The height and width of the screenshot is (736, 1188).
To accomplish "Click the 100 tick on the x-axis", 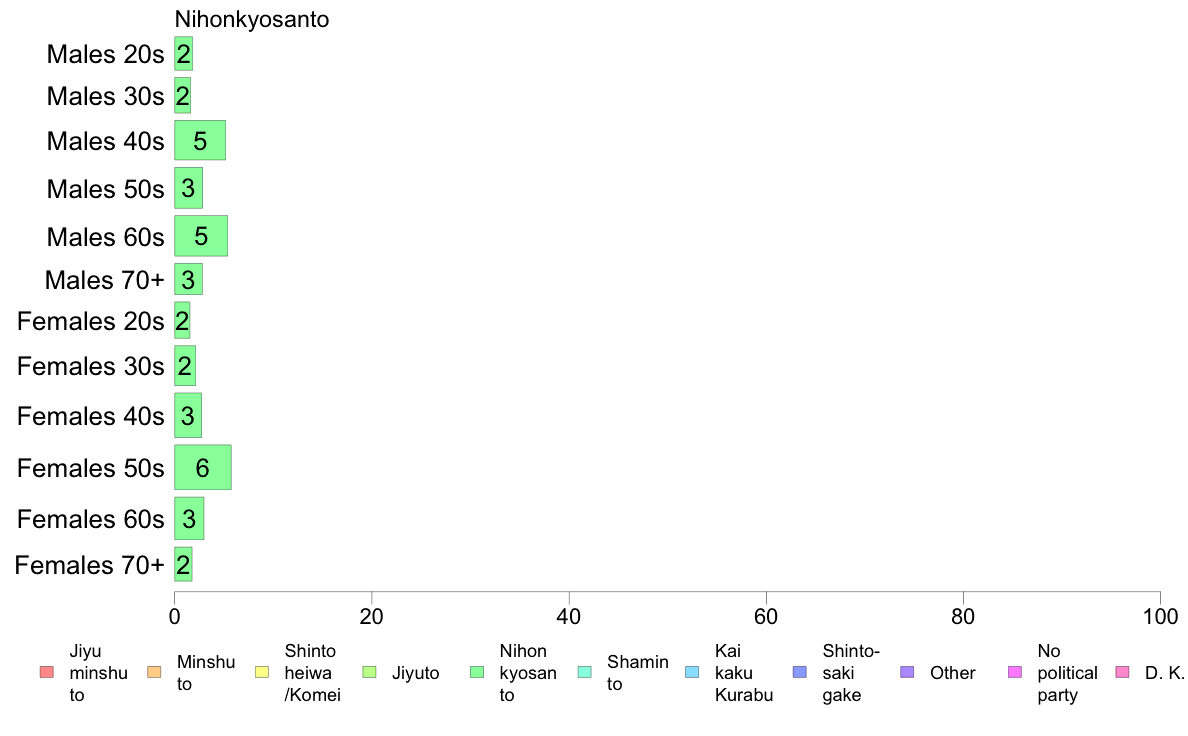I will coord(1160,616).
